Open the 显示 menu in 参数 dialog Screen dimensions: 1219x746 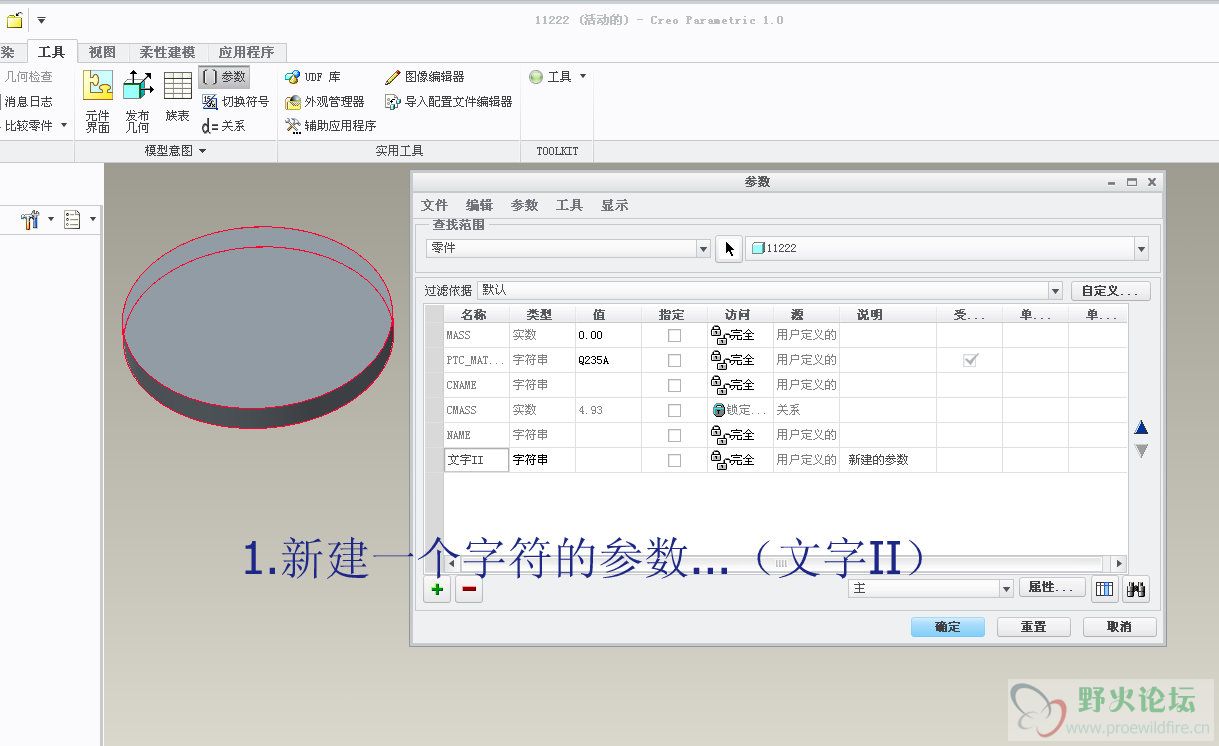[614, 205]
